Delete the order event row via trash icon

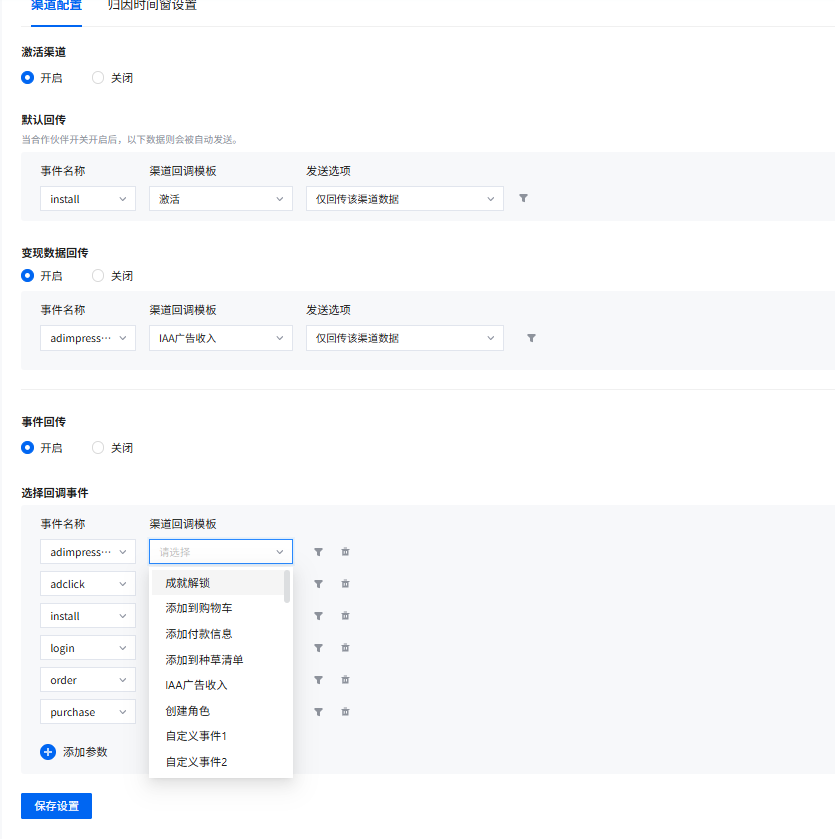pyautogui.click(x=344, y=679)
